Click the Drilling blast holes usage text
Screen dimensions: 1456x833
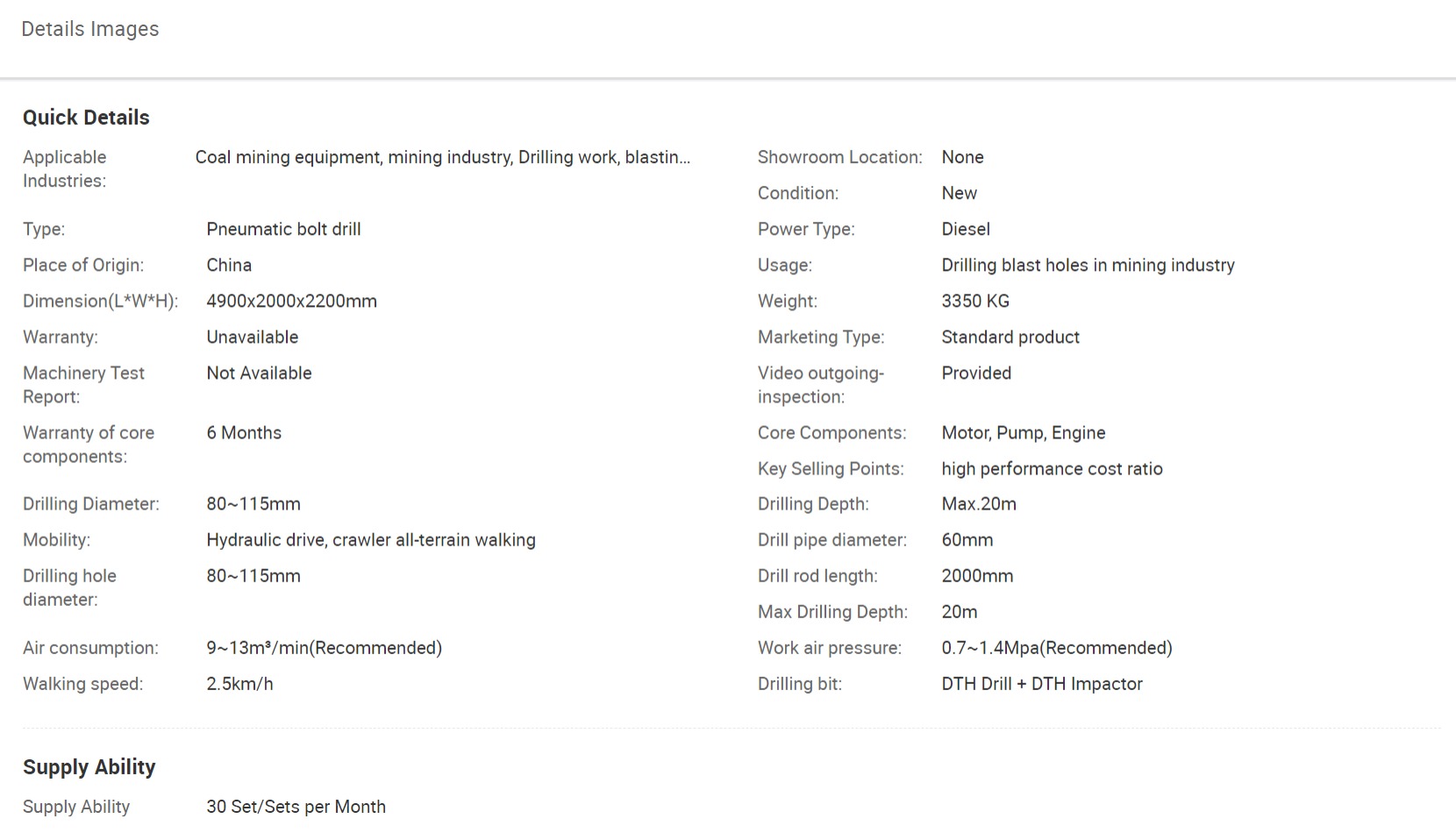[x=1088, y=265]
